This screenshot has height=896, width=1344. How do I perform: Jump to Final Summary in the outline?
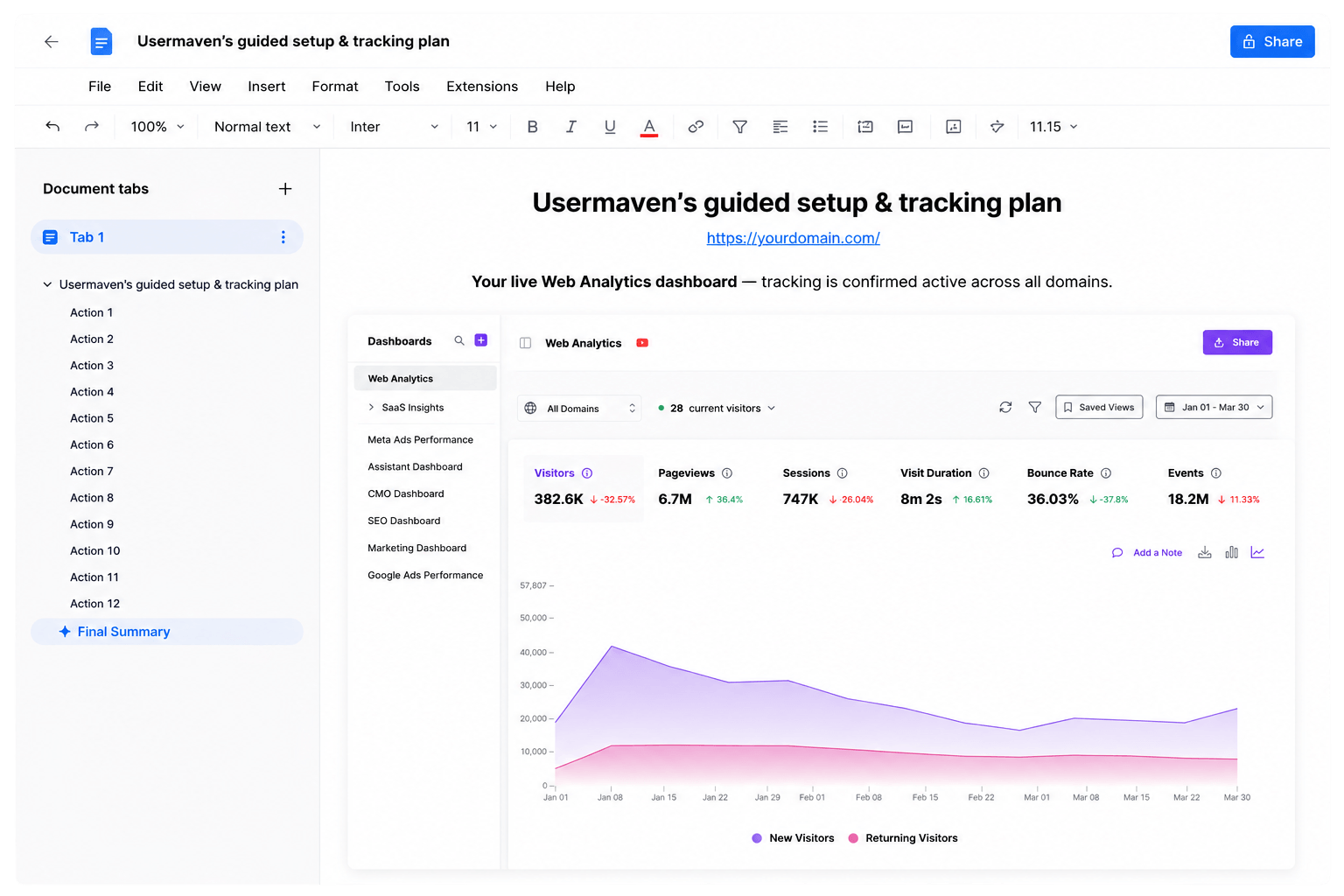(167, 632)
